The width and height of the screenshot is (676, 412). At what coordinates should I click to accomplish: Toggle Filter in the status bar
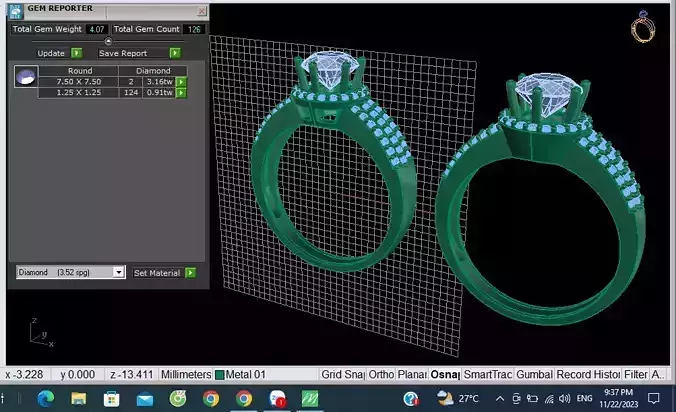636,375
